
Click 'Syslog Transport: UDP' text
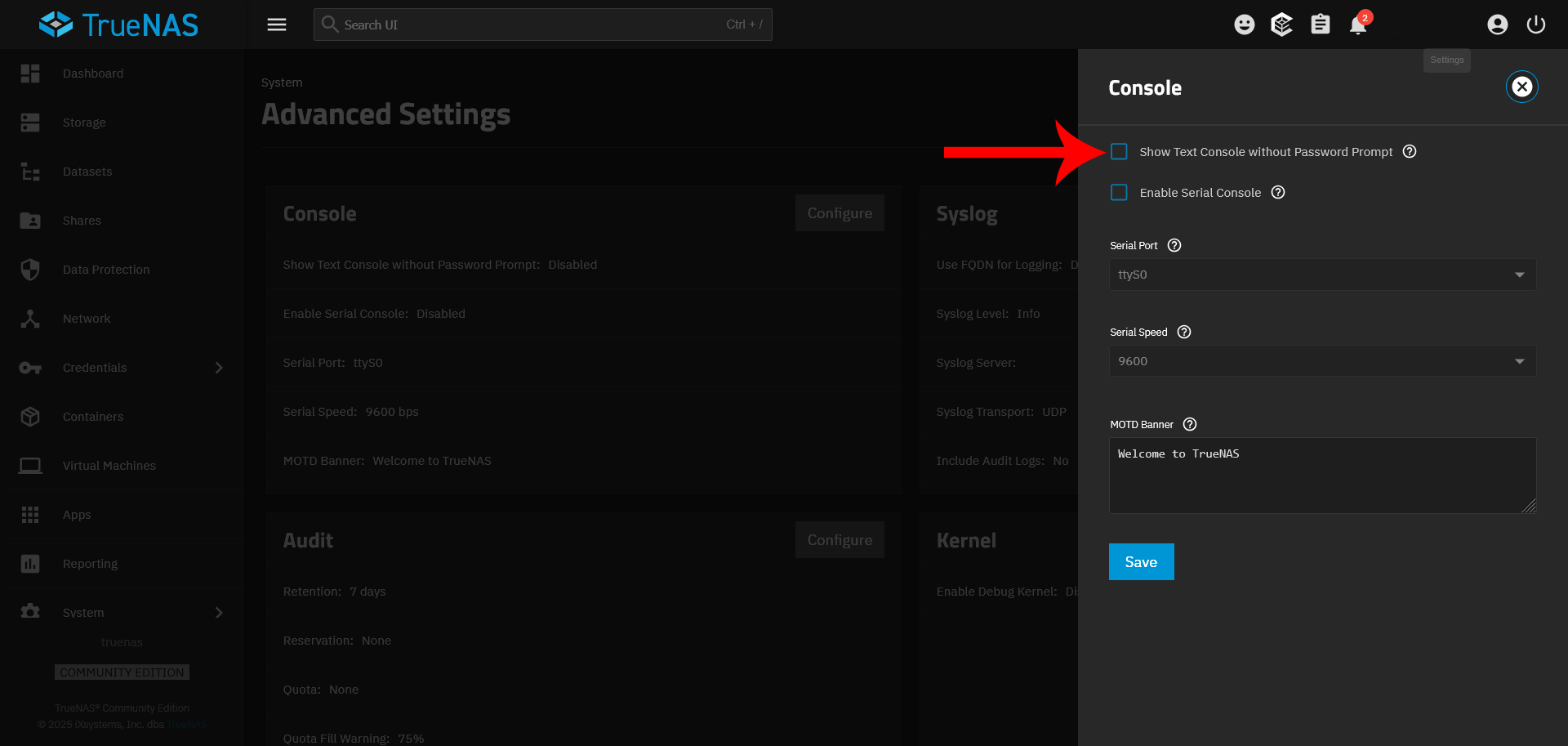[1001, 412]
